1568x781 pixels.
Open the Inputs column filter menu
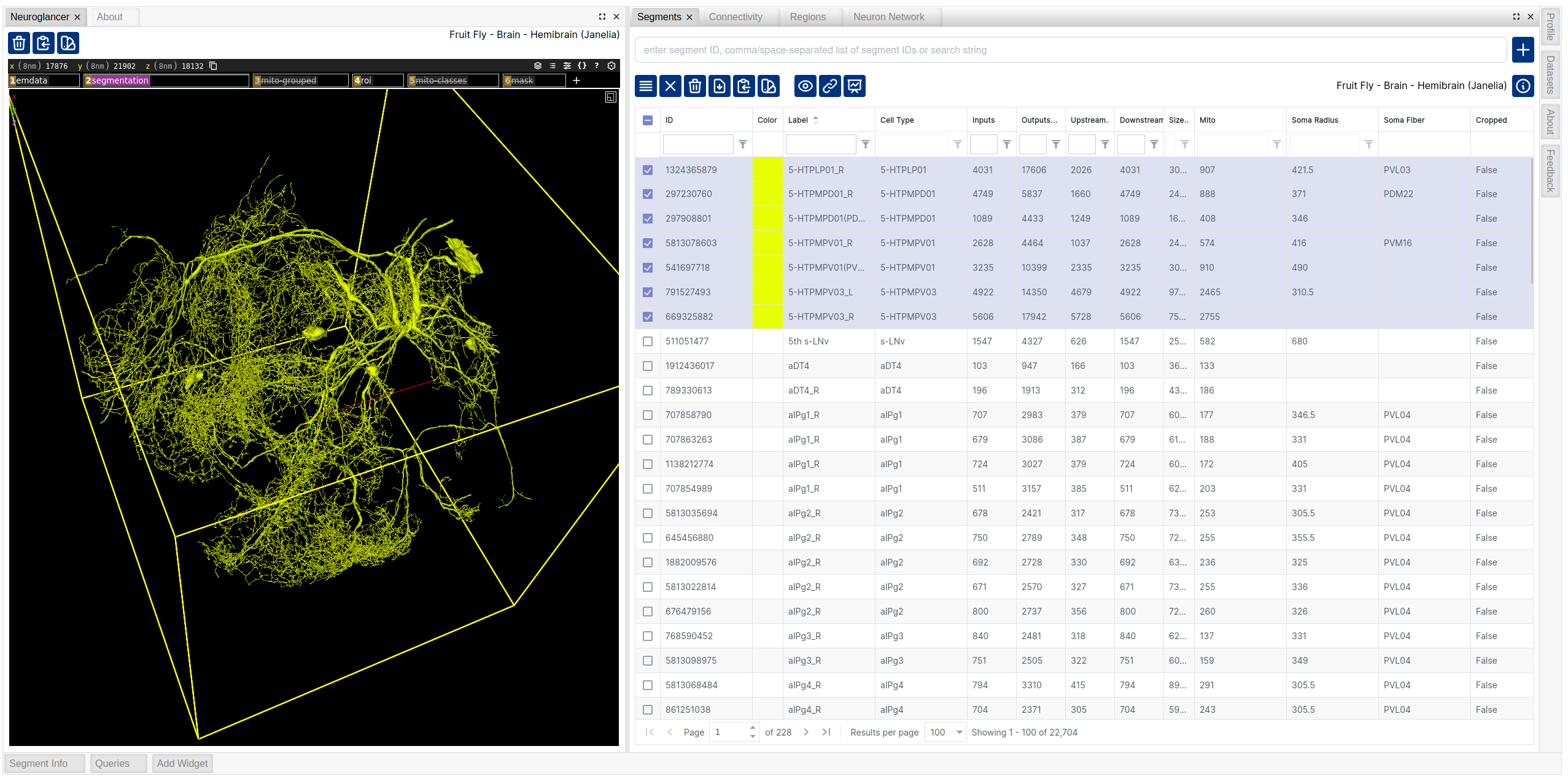(1007, 144)
